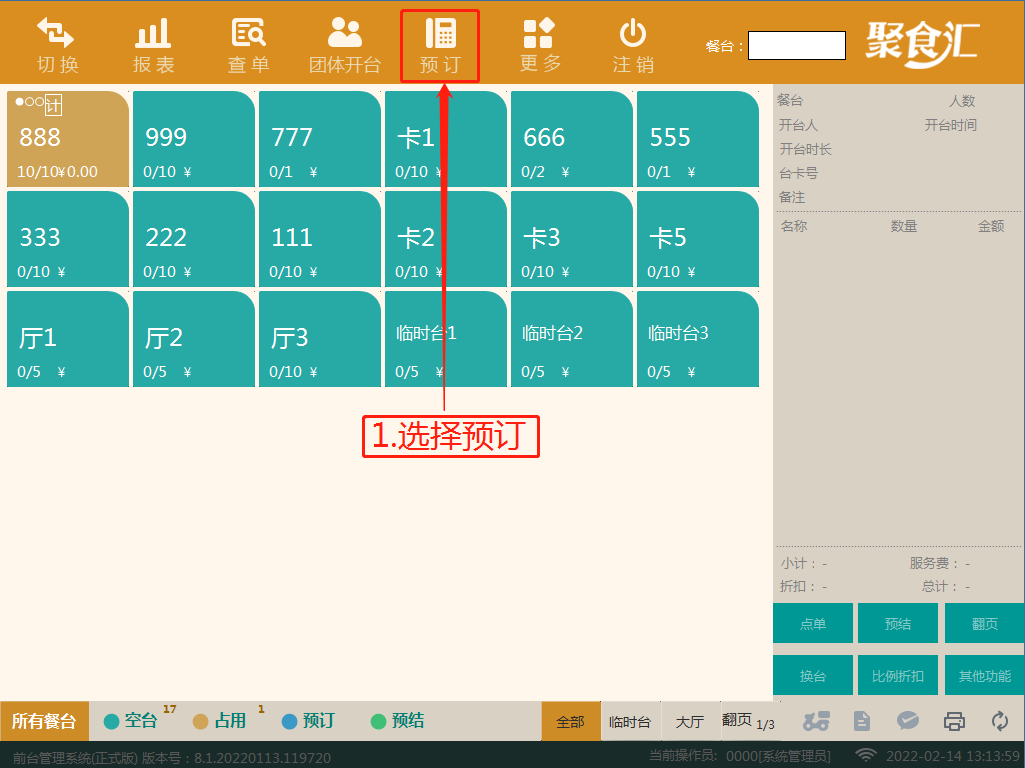Filter by 空台 empty tables

pos(131,720)
